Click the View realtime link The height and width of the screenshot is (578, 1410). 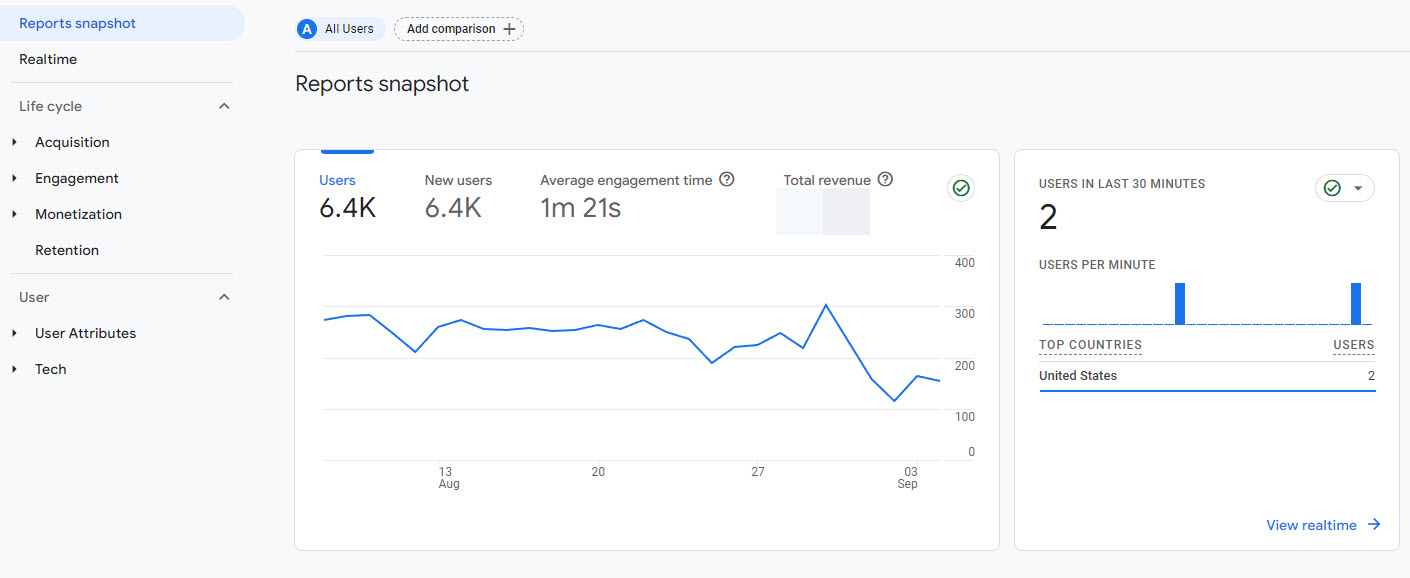point(1311,525)
